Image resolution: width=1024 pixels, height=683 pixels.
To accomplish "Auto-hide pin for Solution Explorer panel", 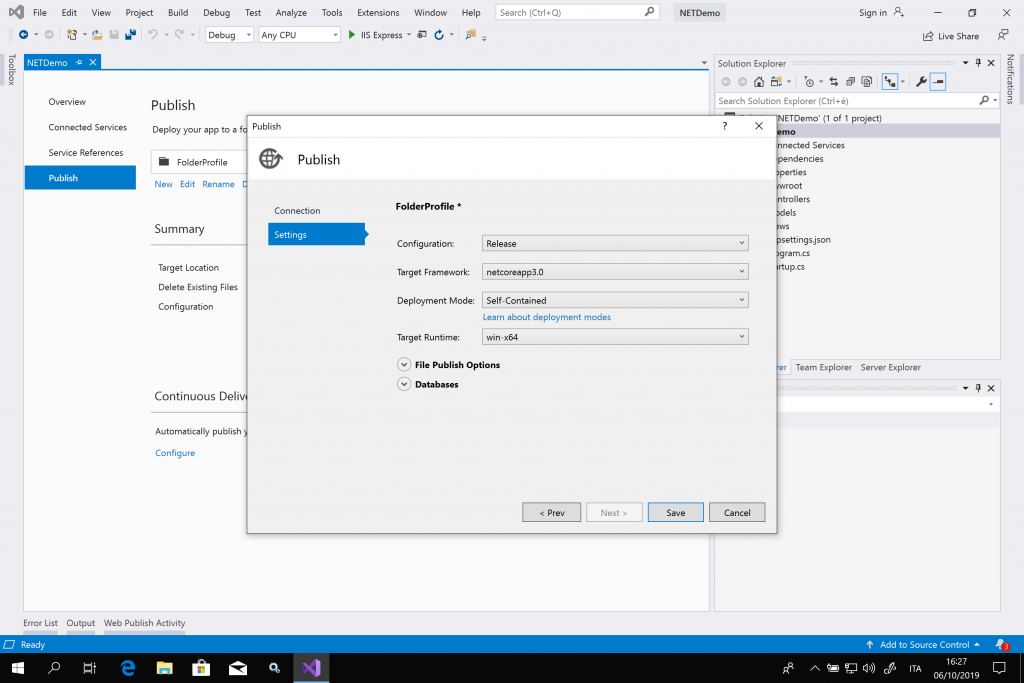I will [x=978, y=63].
